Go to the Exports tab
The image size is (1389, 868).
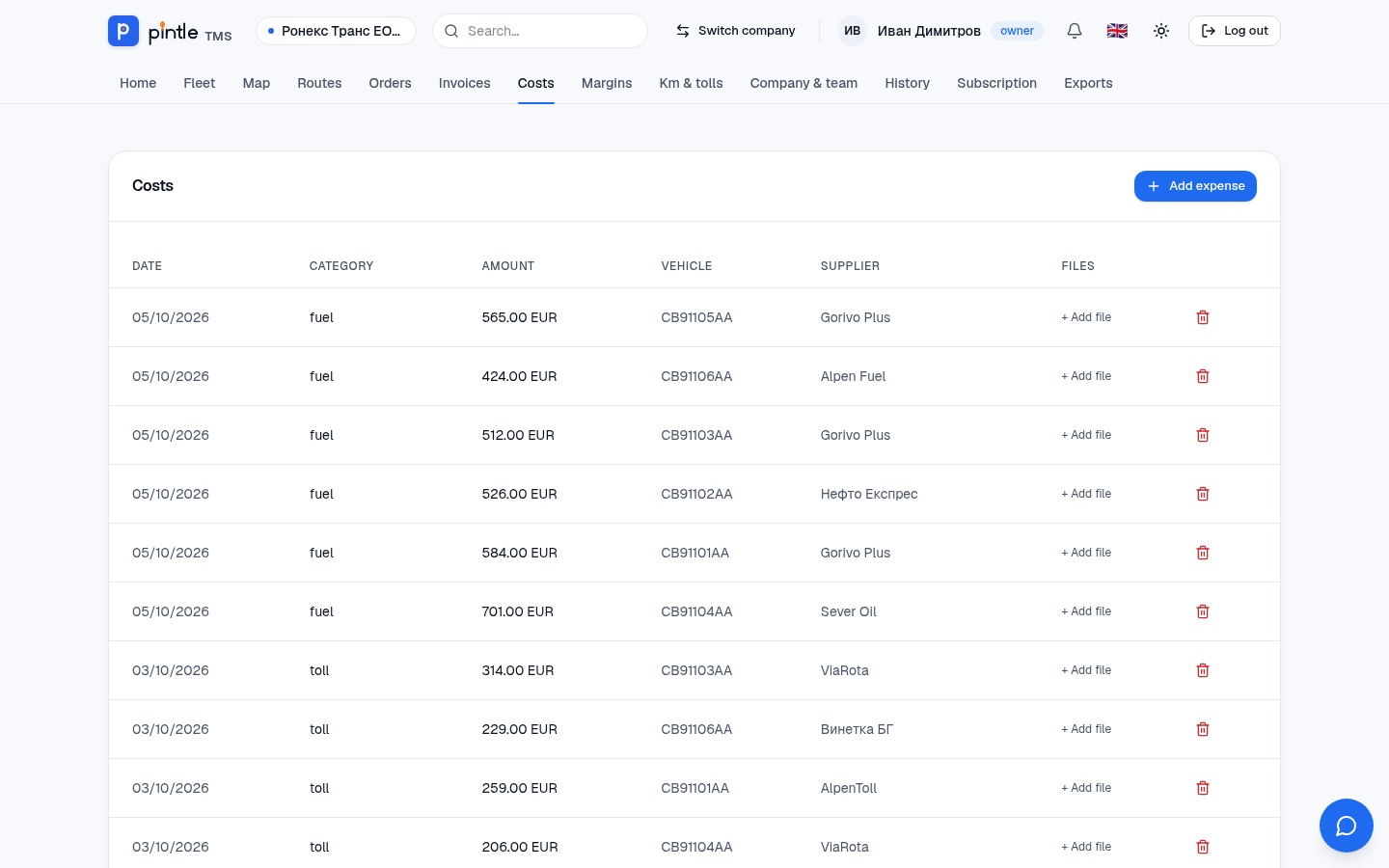pos(1089,83)
